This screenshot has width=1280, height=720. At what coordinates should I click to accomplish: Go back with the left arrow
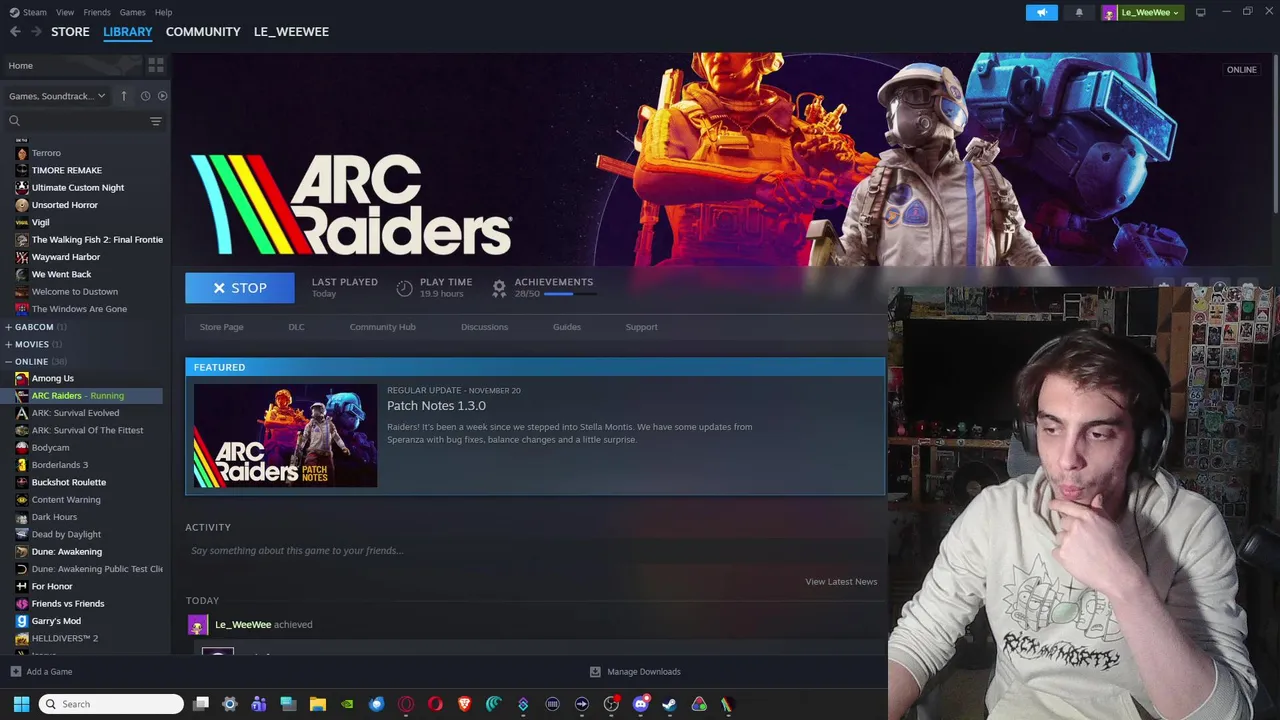(x=15, y=31)
